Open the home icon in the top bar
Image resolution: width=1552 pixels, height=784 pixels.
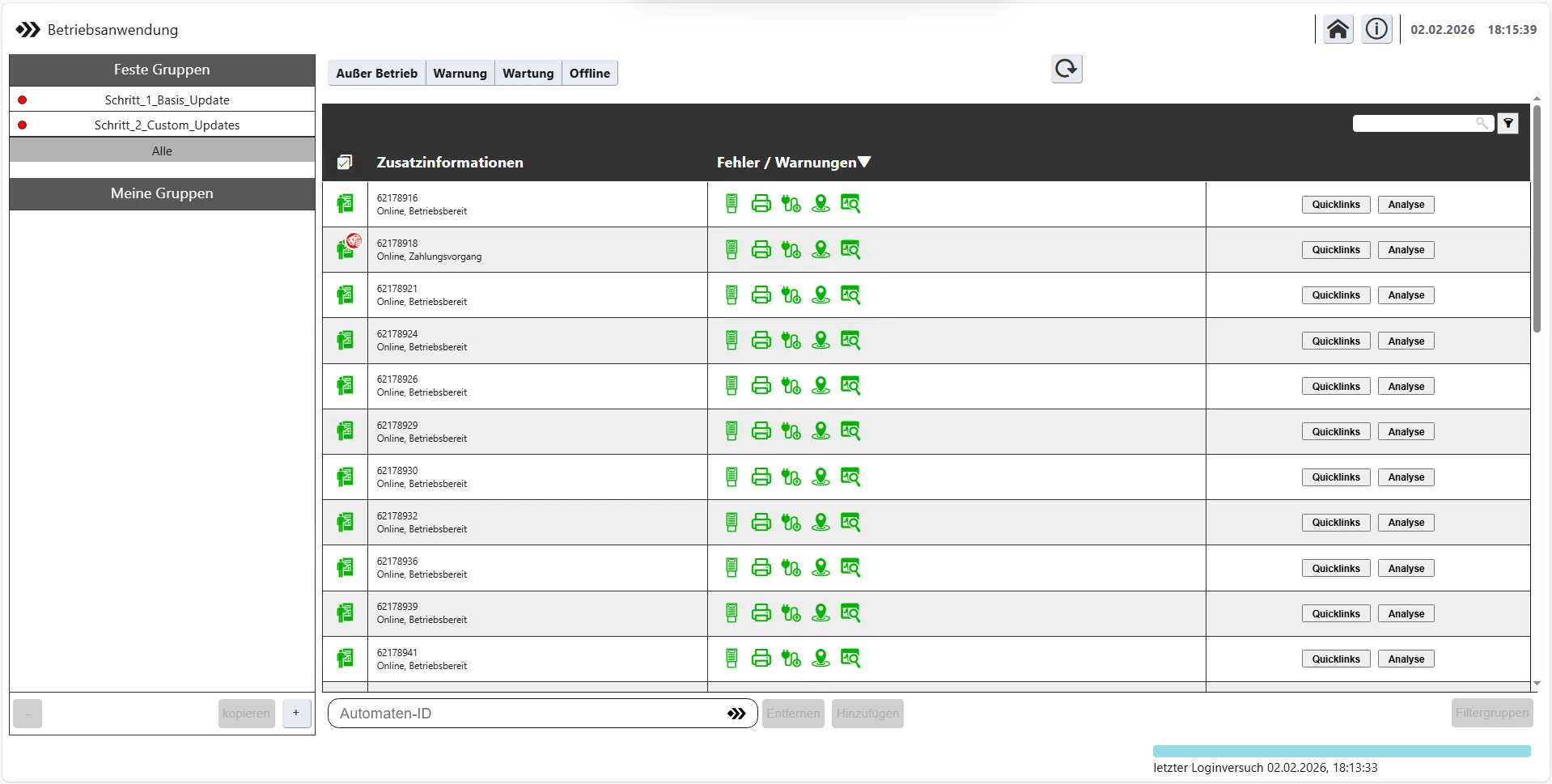pos(1338,29)
